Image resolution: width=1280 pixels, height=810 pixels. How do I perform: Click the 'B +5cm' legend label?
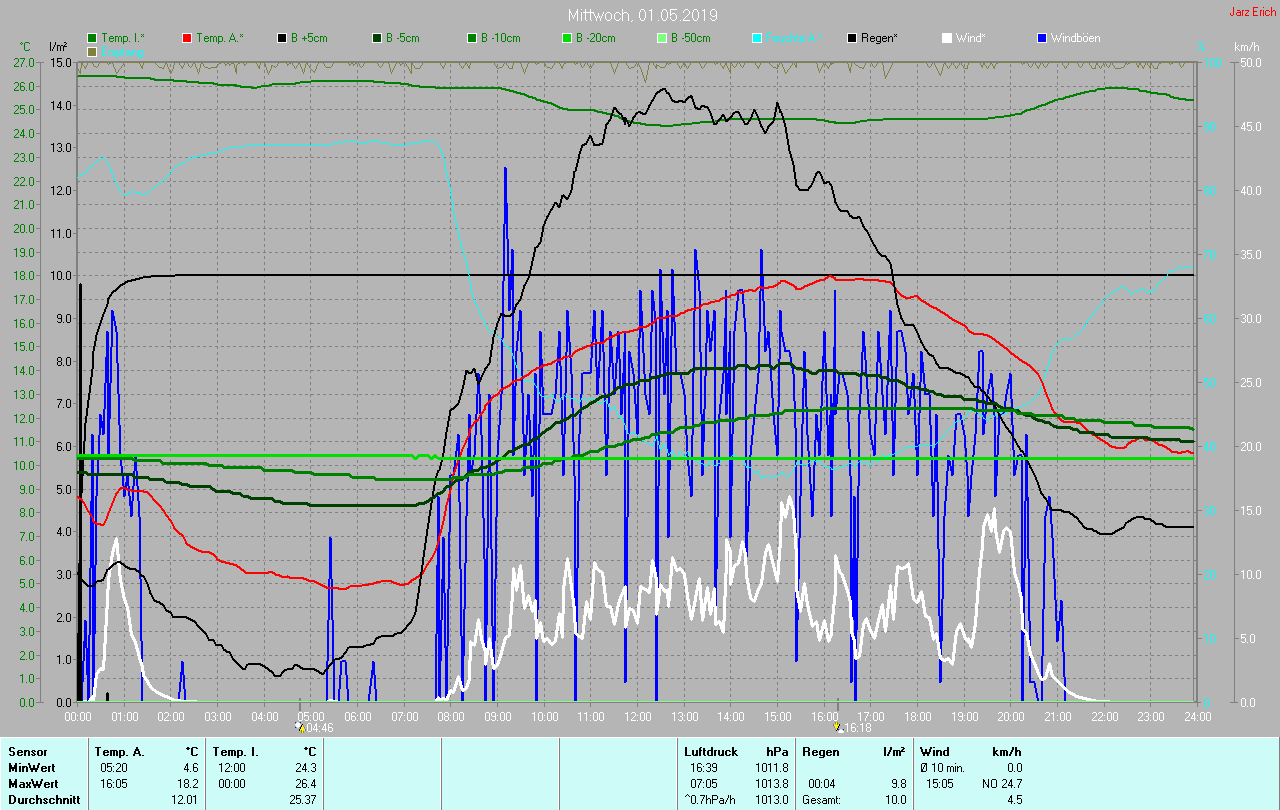309,38
